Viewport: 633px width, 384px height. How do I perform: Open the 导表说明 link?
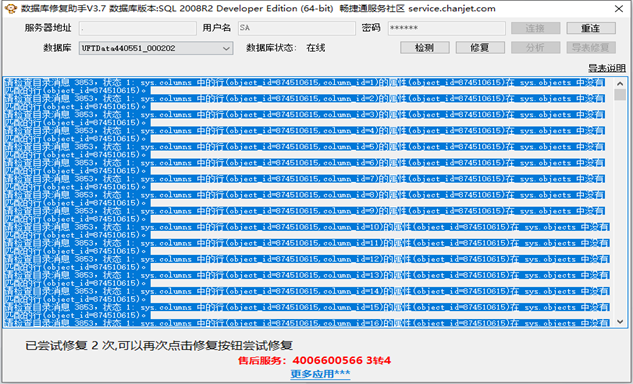tap(606, 68)
